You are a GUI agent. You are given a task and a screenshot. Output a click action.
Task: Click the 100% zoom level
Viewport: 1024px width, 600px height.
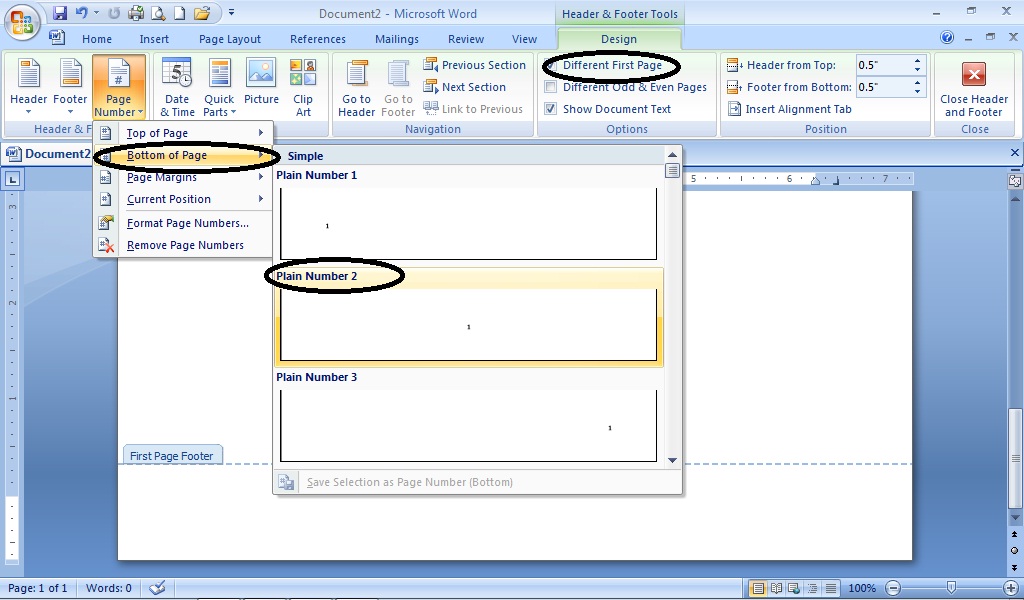tap(862, 588)
